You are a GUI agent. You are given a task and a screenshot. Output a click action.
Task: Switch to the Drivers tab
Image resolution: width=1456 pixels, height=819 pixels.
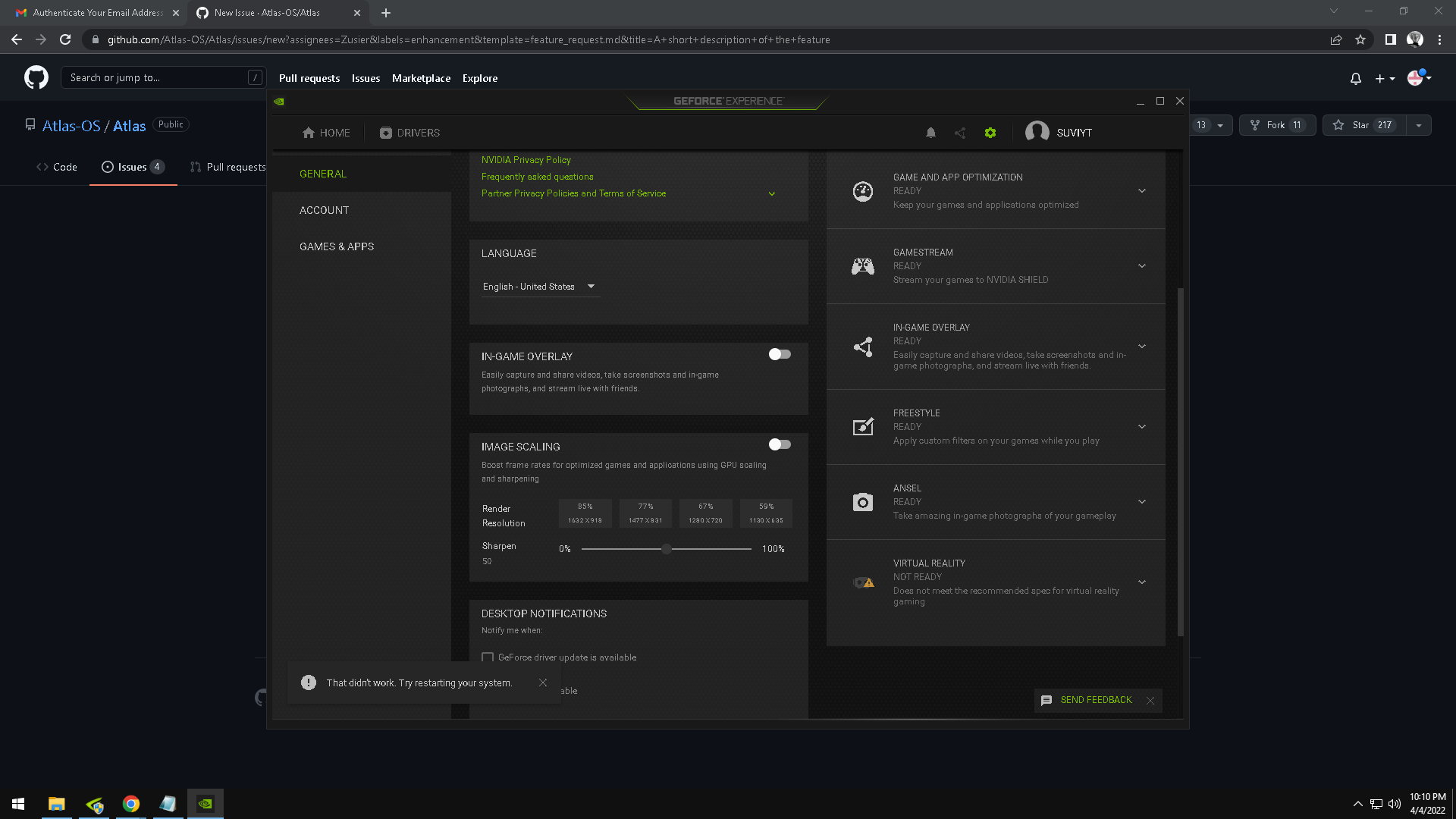(x=409, y=133)
